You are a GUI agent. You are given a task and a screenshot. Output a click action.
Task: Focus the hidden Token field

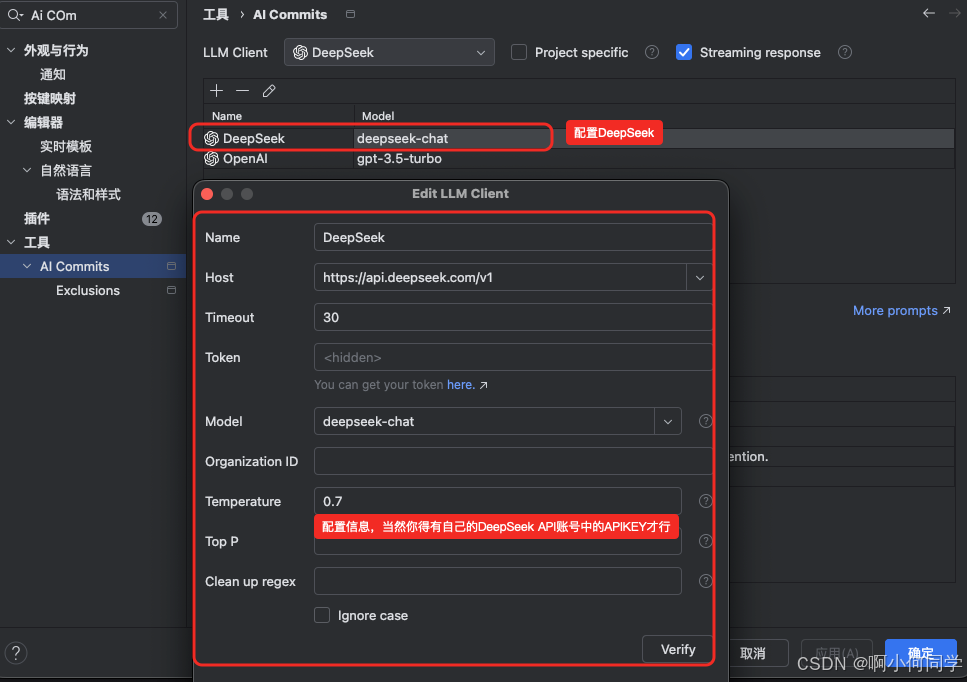pos(513,358)
